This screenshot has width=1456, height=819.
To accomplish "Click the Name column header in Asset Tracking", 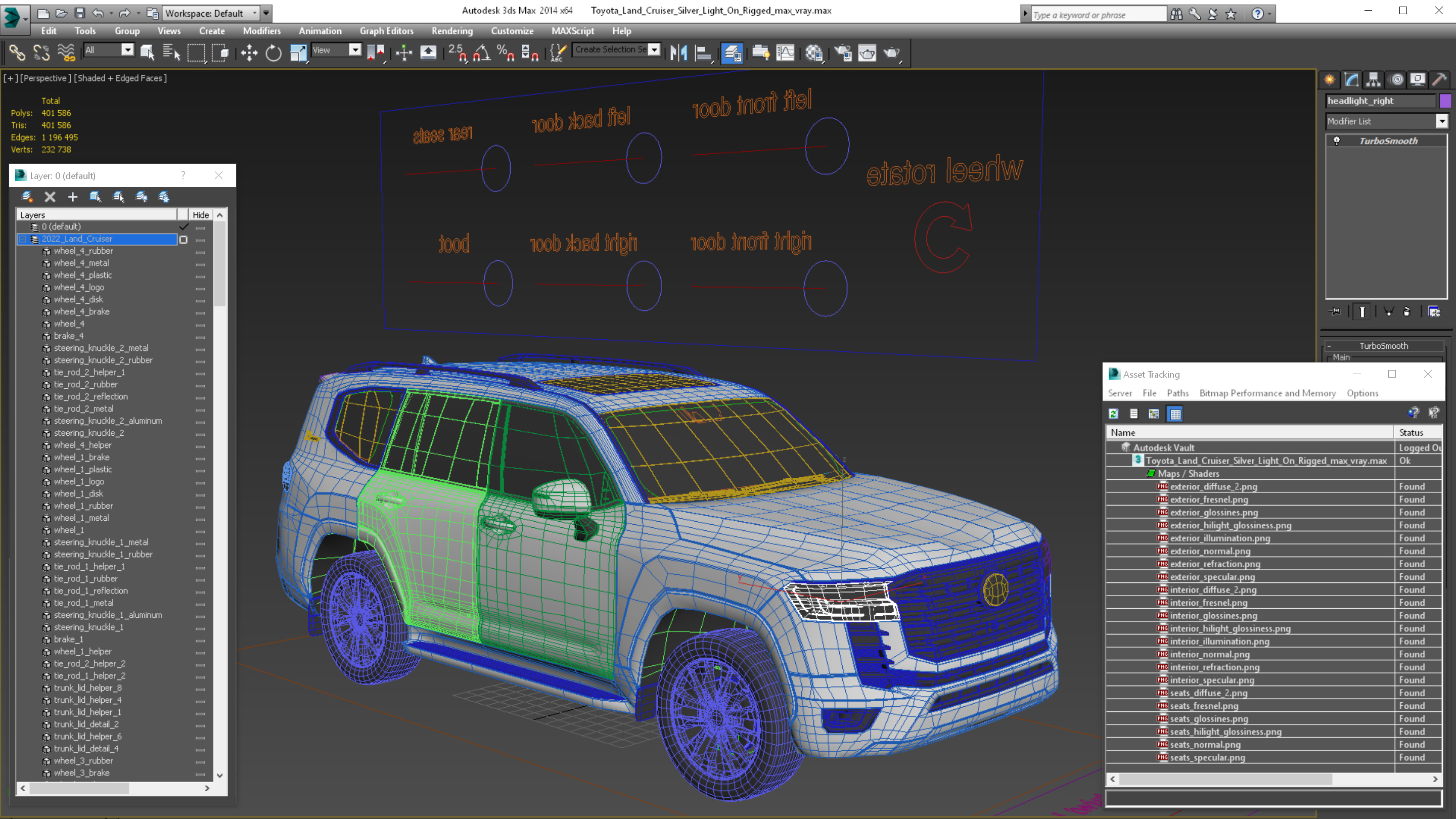I will pos(1249,432).
